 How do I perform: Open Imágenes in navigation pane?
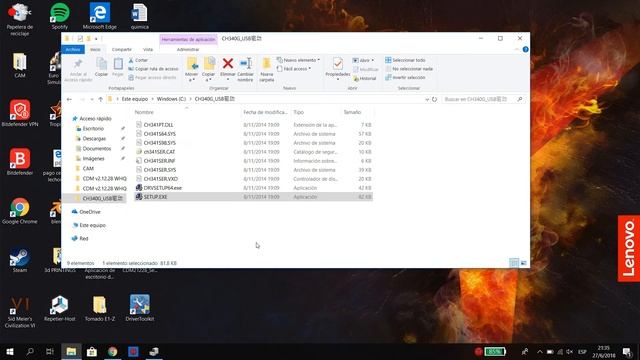(x=93, y=158)
